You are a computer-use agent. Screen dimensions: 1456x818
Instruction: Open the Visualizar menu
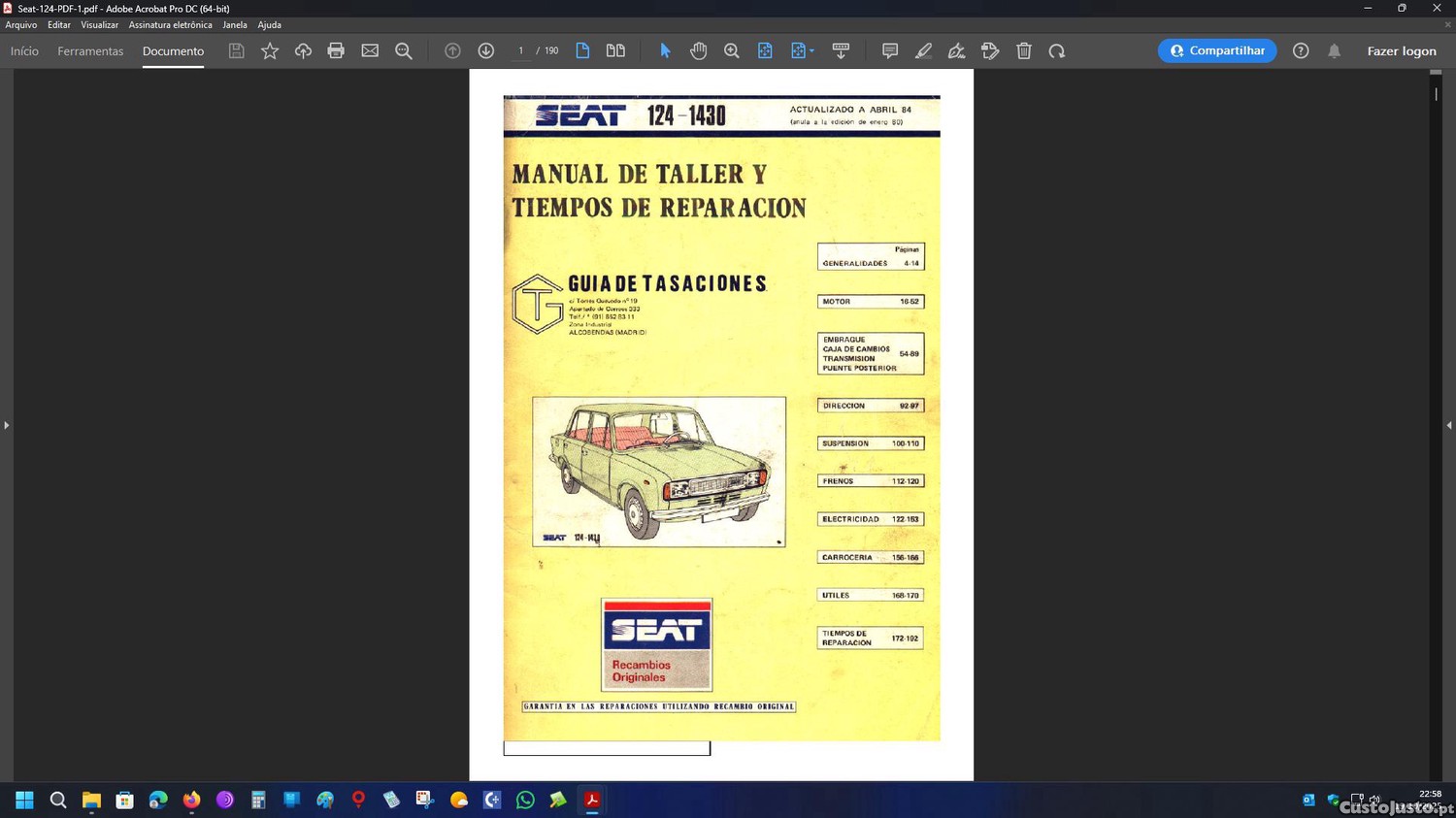[x=99, y=25]
